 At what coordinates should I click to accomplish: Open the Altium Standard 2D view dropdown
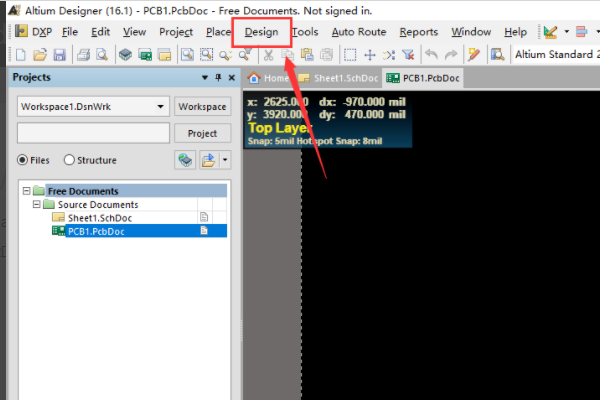tap(557, 55)
